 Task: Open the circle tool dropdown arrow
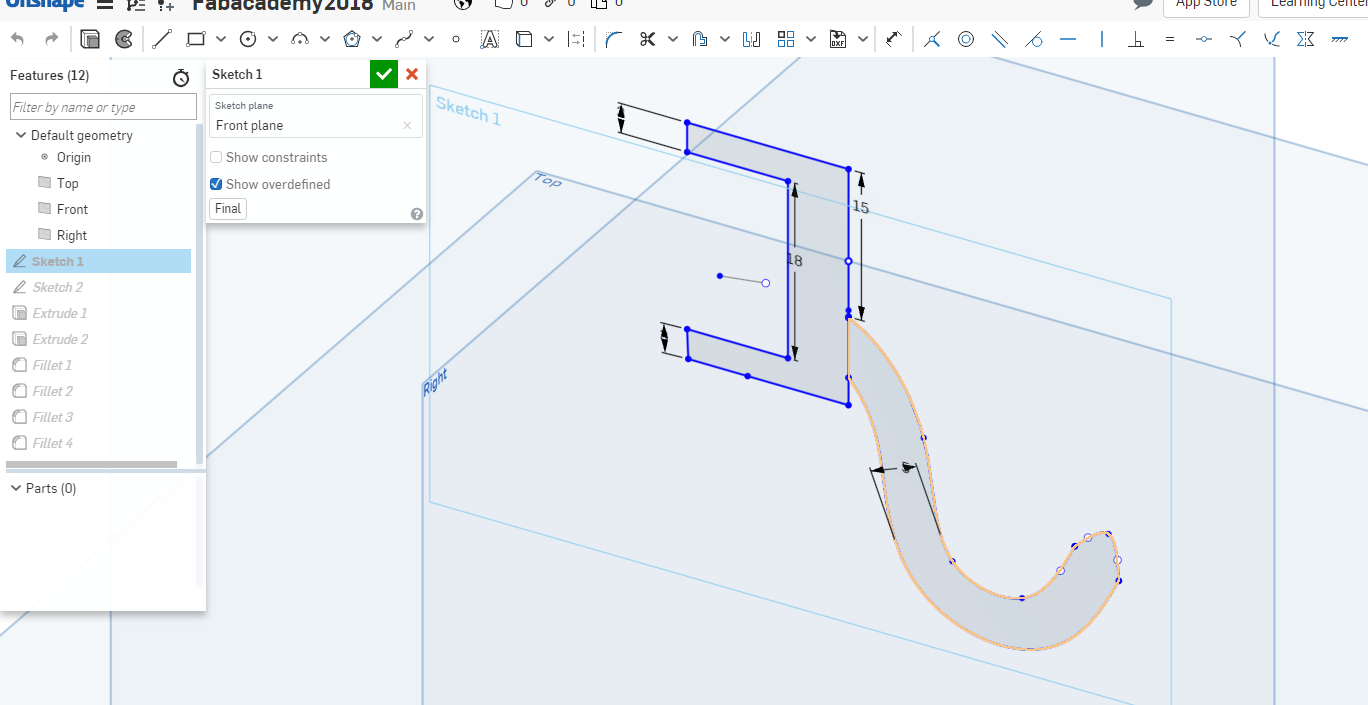tap(273, 40)
